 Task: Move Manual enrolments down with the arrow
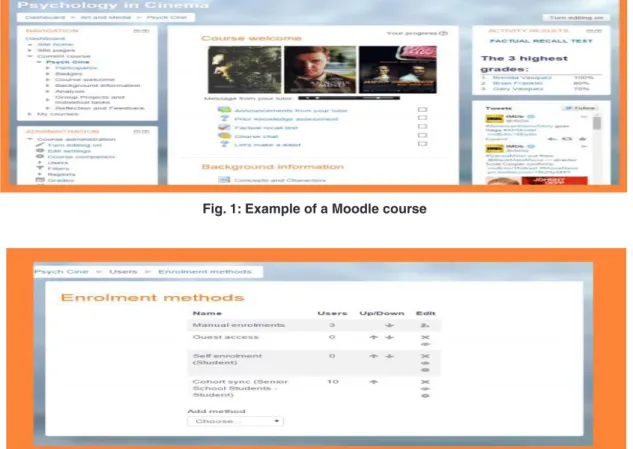[x=389, y=325]
